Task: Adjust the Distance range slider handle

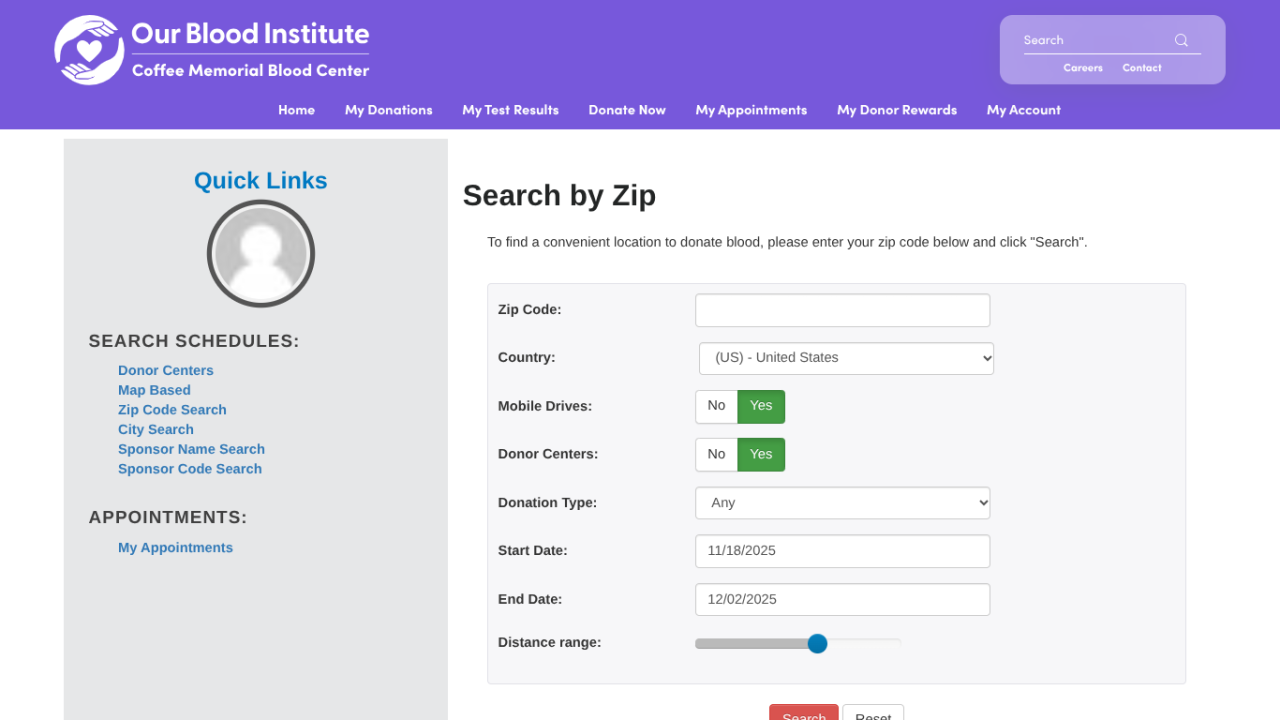Action: coord(817,643)
